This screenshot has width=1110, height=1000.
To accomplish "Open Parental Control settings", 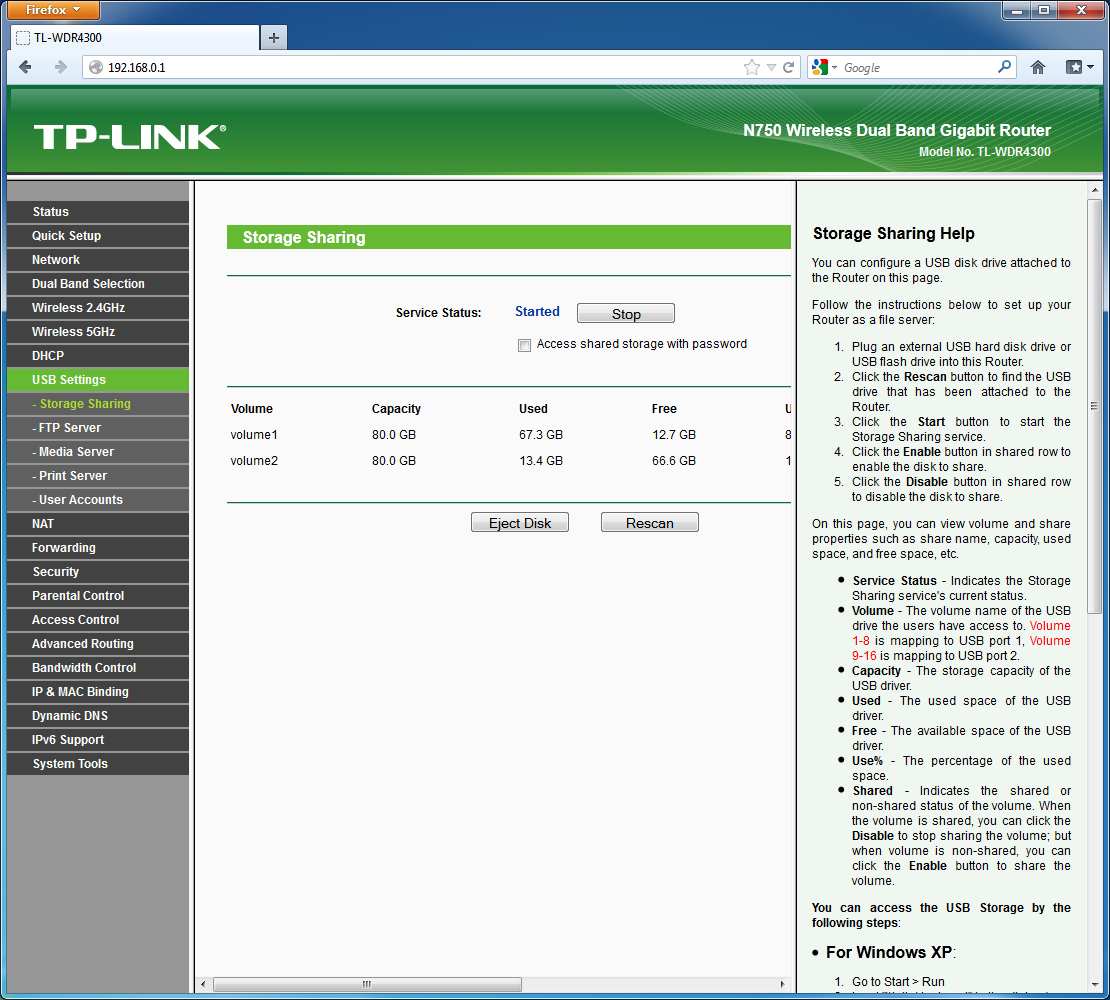I will click(98, 597).
